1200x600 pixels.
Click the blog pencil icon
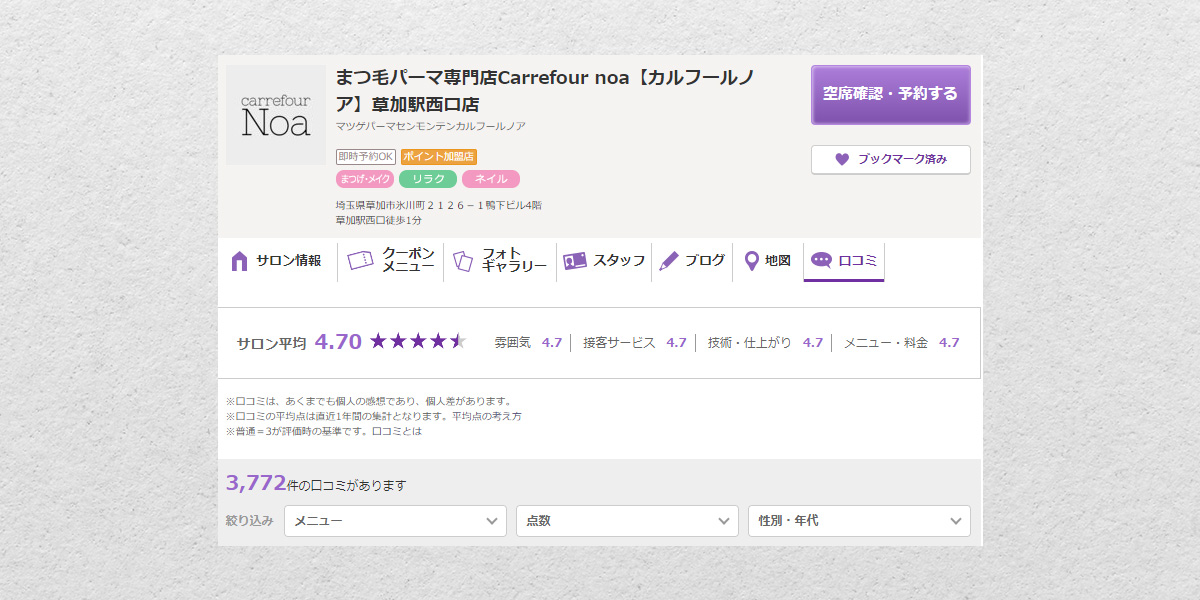tap(669, 261)
